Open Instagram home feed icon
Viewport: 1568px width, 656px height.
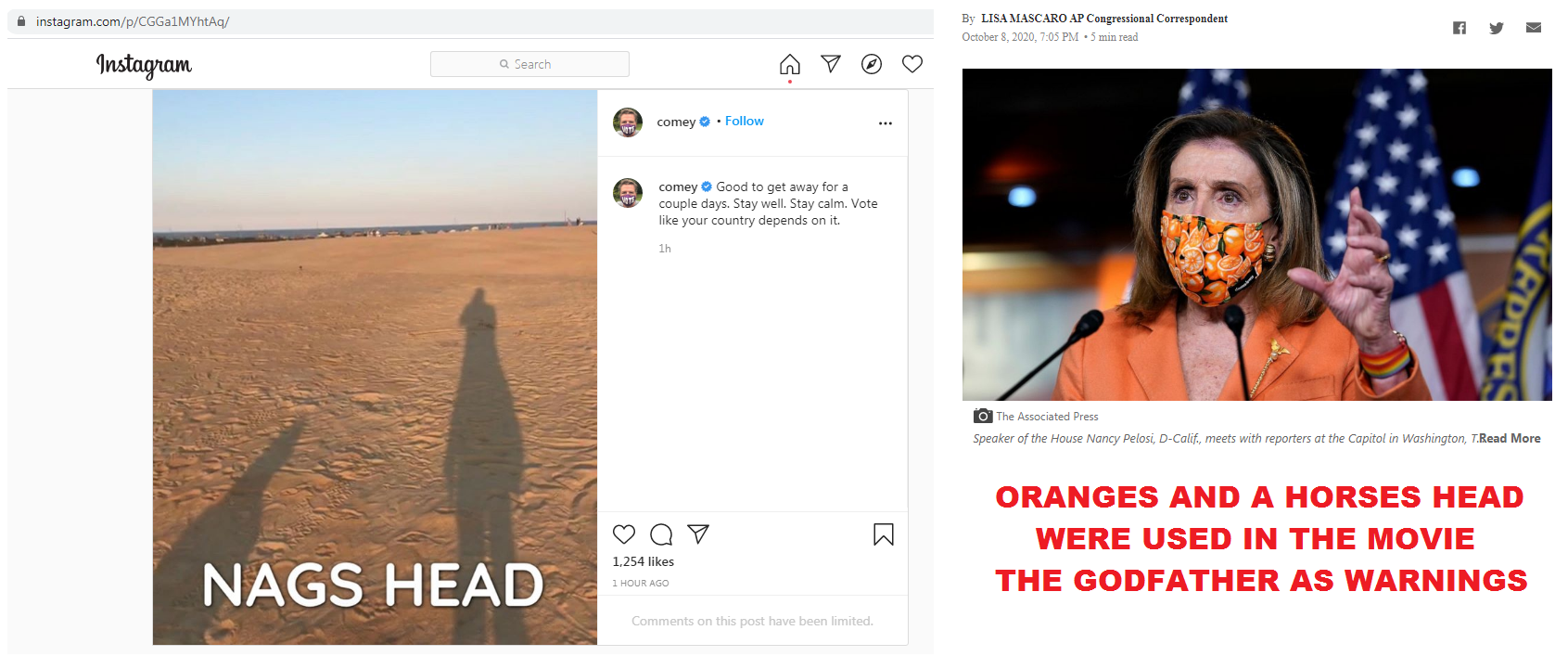pyautogui.click(x=790, y=64)
